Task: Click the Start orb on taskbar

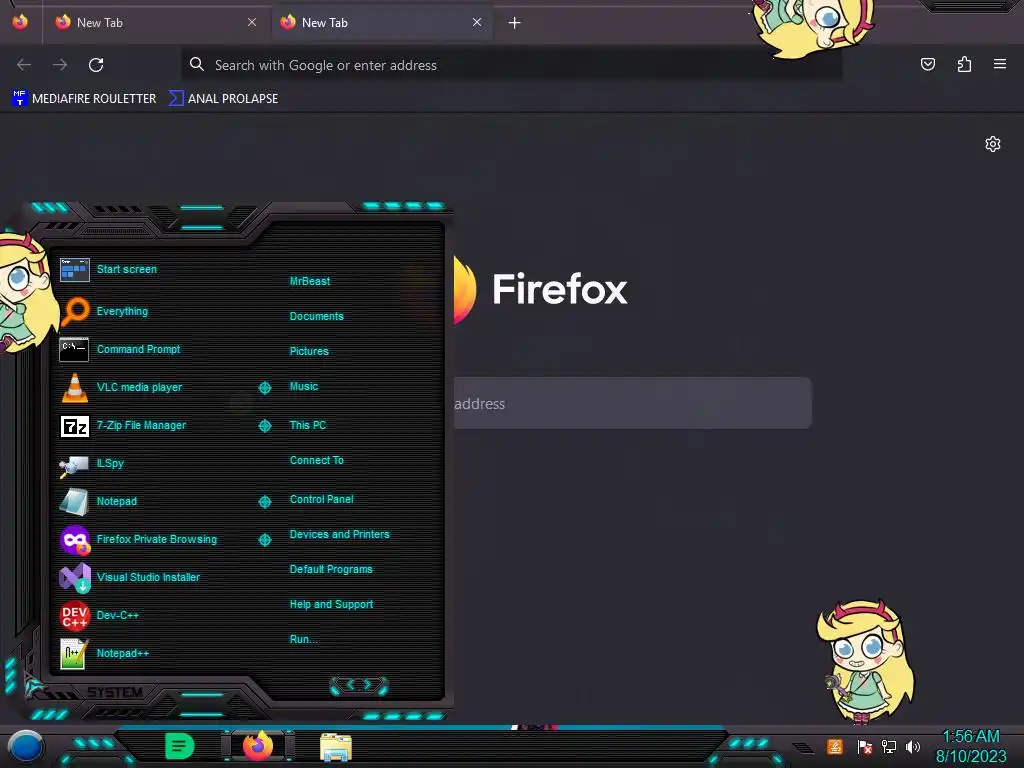Action: pos(26,746)
